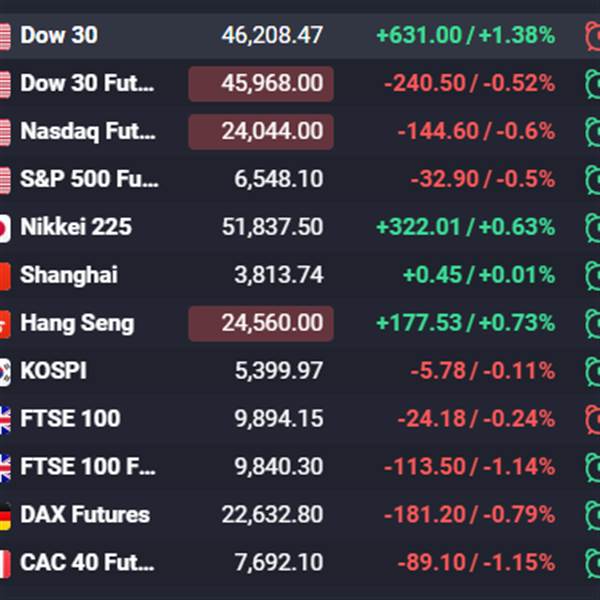Click the clock icon in the KOSPI row
This screenshot has width=600, height=600.
tap(592, 371)
